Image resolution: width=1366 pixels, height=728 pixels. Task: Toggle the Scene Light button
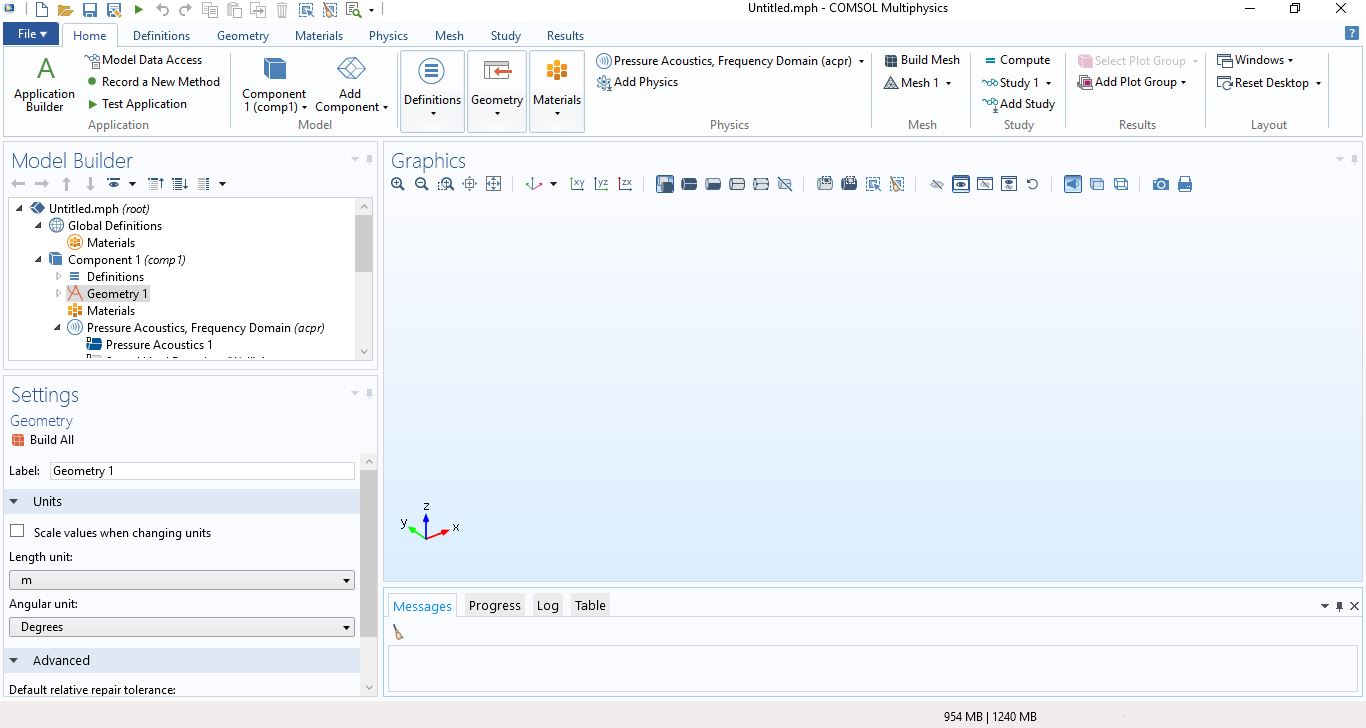[1073, 184]
